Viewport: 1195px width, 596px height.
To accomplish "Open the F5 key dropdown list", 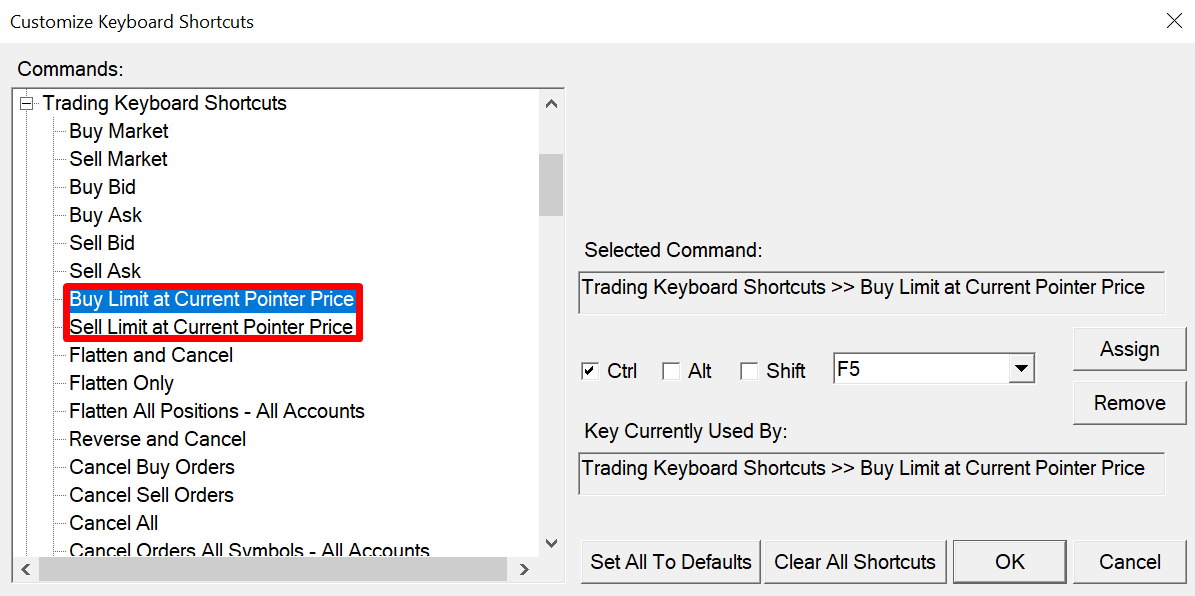I will [x=1020, y=369].
